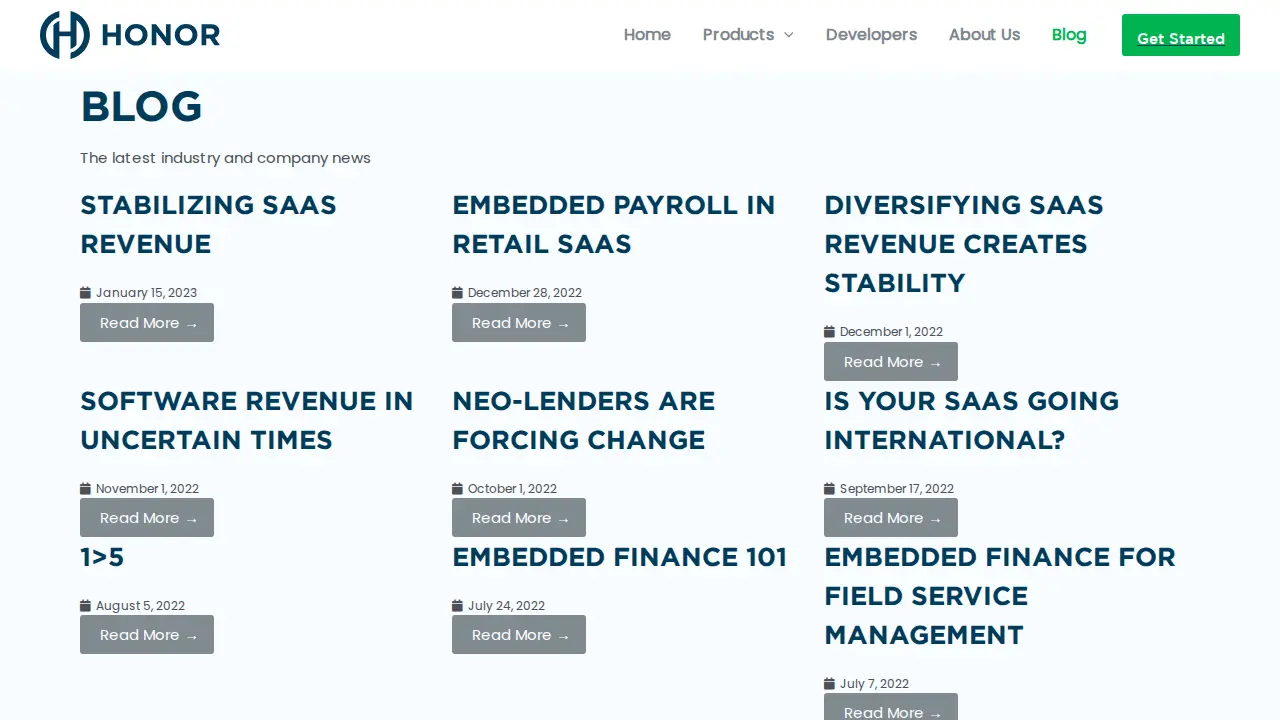Expand the Products dropdown chevron
Screen dimensions: 1280x720
788,35
